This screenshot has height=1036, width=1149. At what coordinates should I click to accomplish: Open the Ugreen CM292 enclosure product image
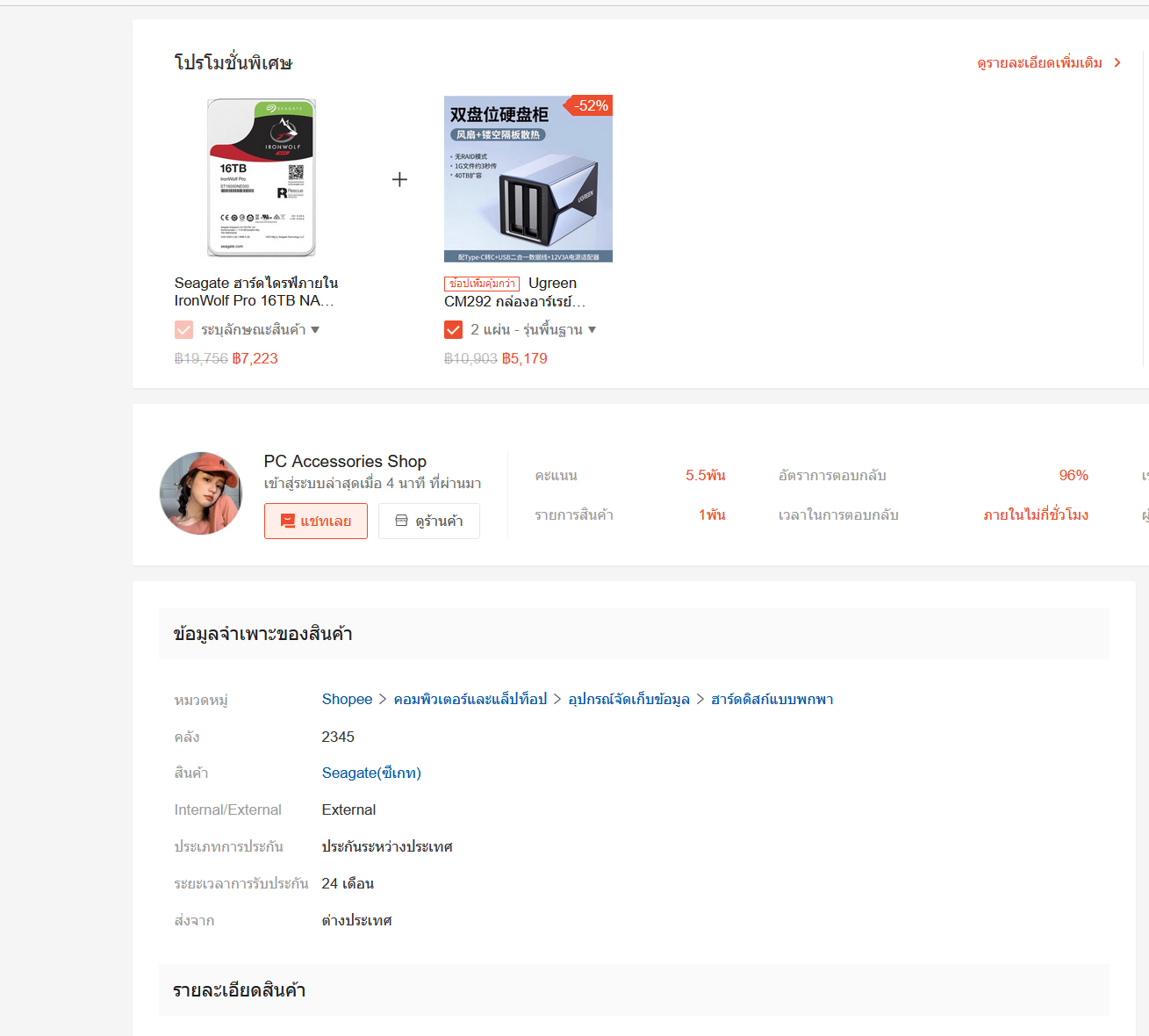pyautogui.click(x=528, y=178)
